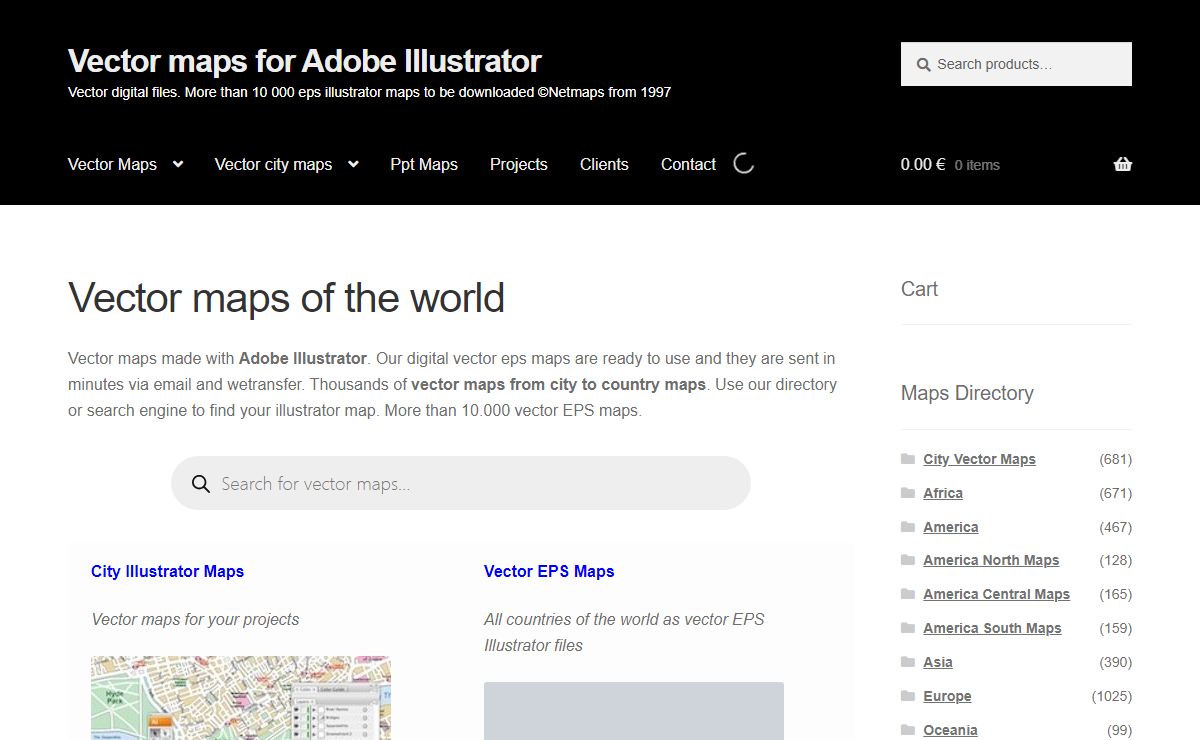The image size is (1200, 740).
Task: Go to Ppt Maps page
Action: tap(424, 164)
